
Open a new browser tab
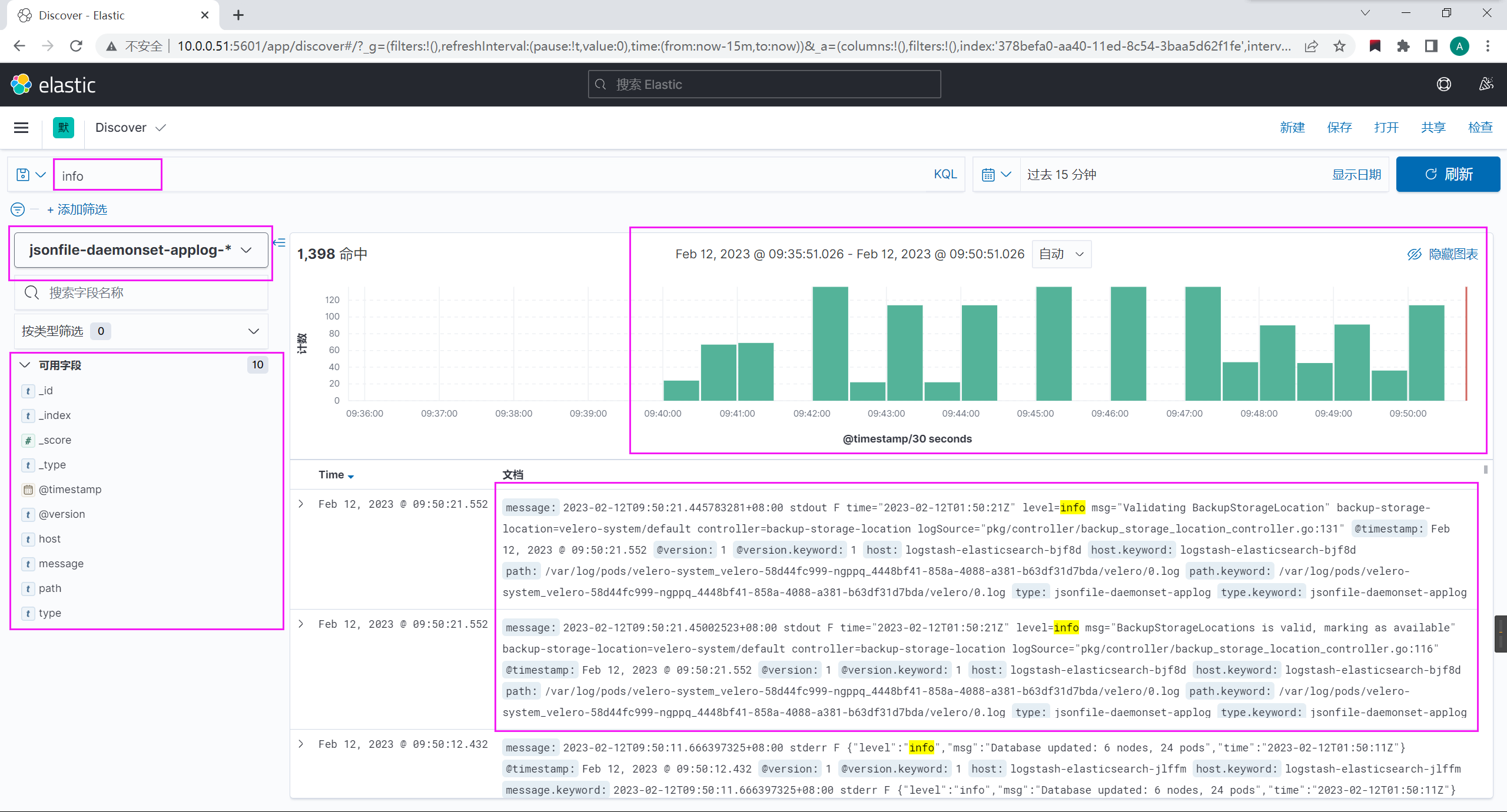[238, 15]
